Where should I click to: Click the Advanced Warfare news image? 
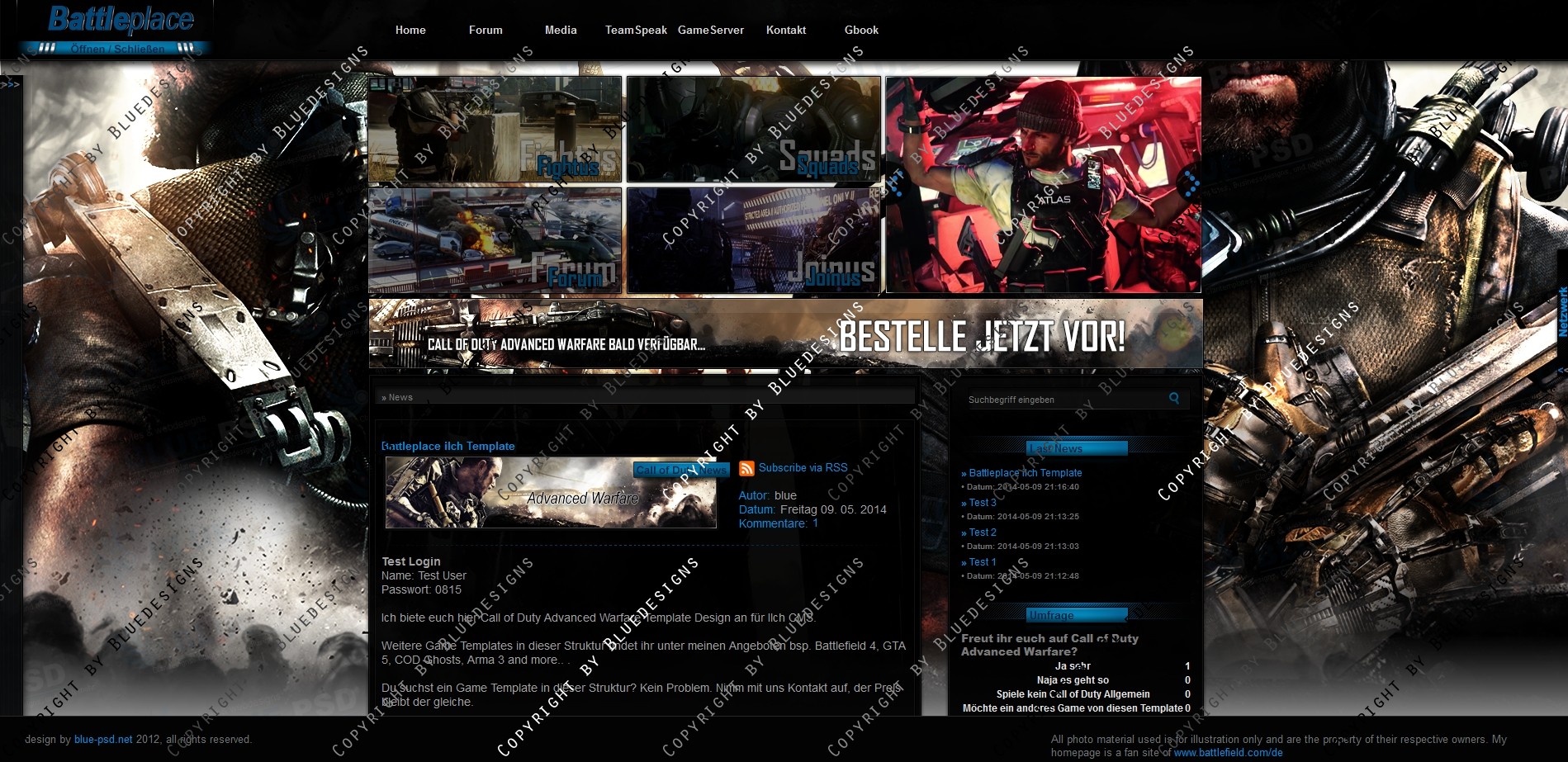[x=551, y=493]
